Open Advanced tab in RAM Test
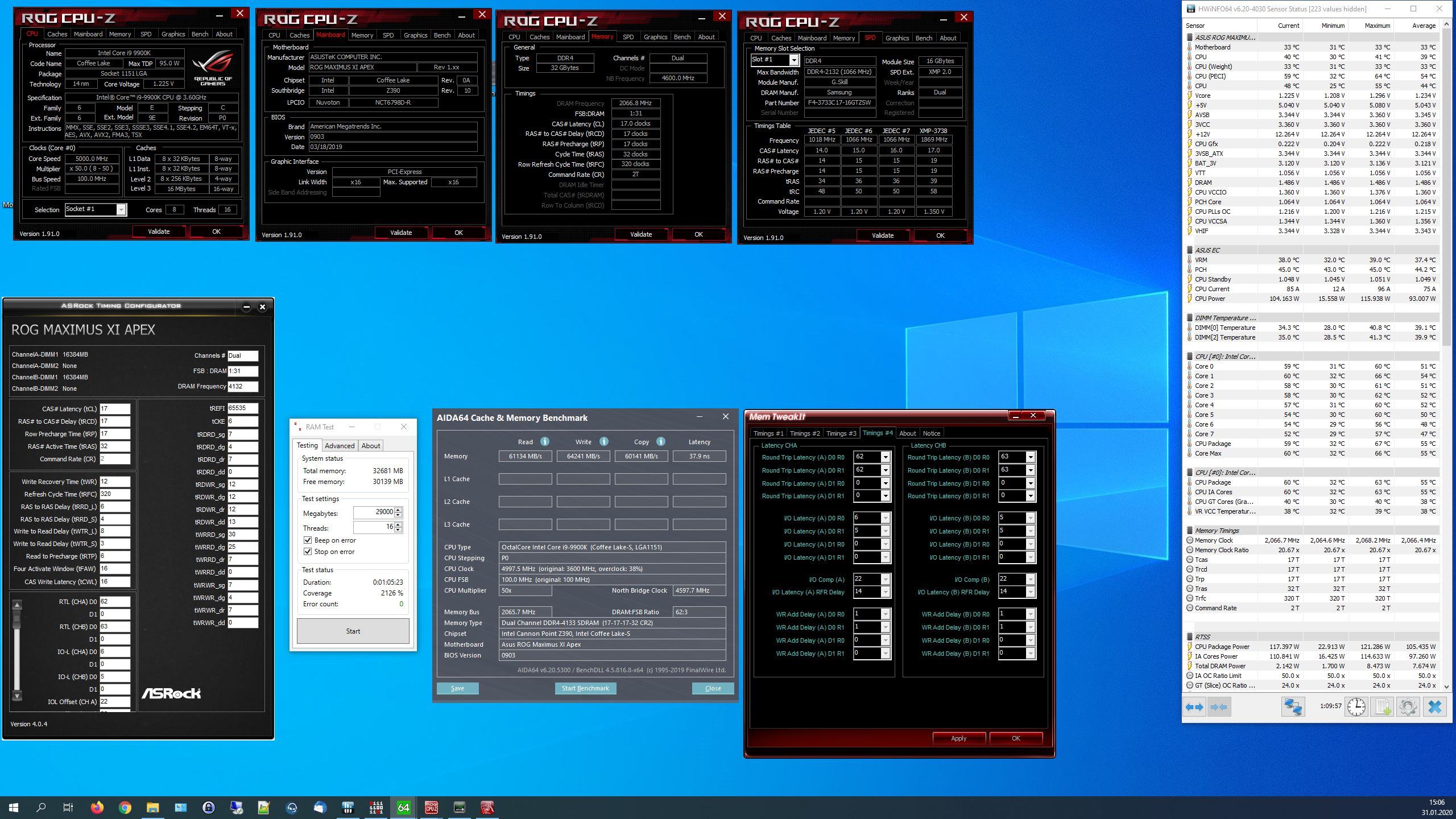 pyautogui.click(x=340, y=446)
